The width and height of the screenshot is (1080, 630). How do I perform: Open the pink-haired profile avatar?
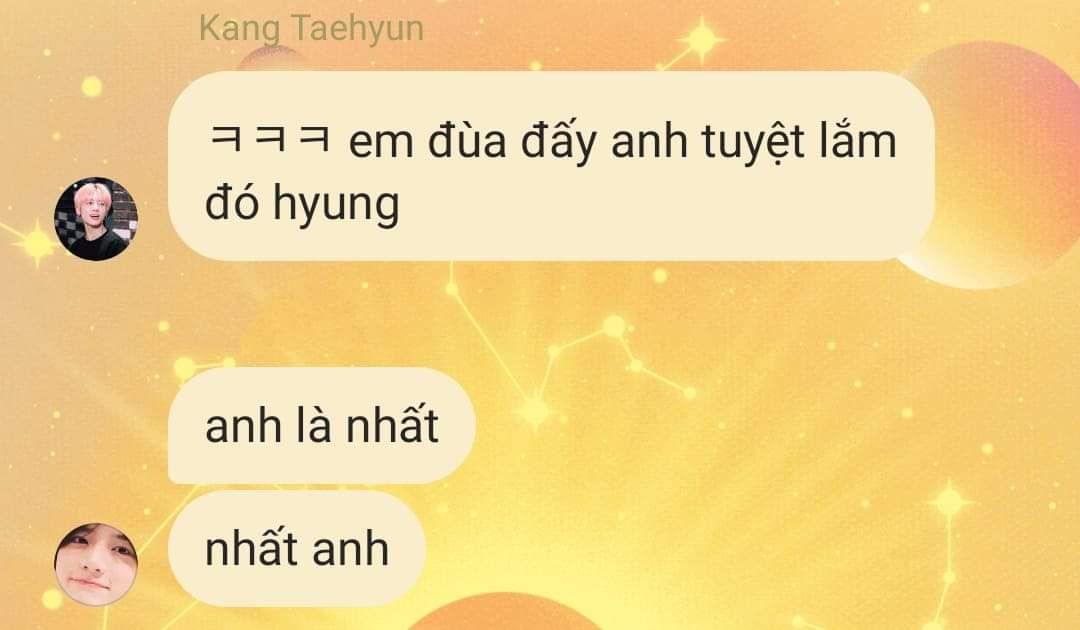coord(96,219)
